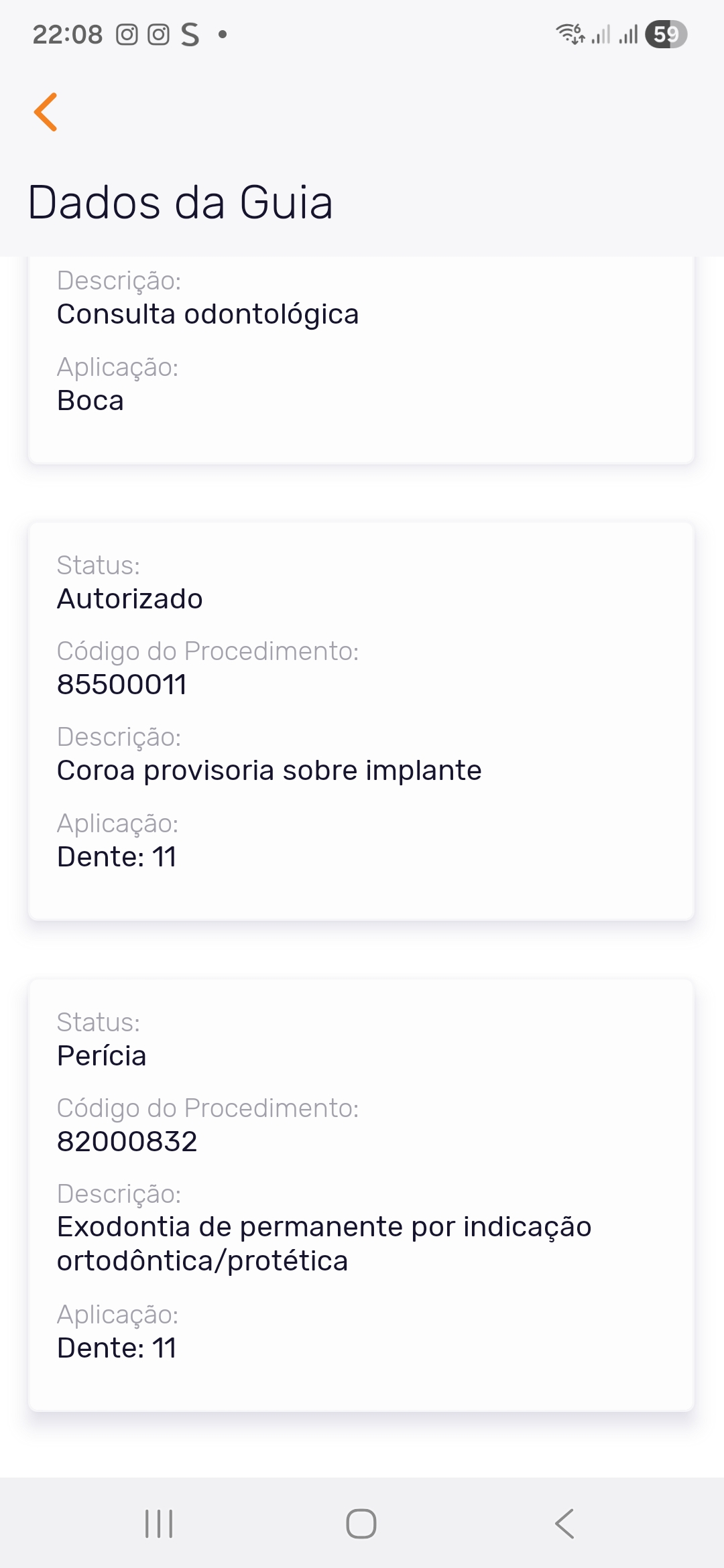Tap the "Dados da Guia" page title
Viewport: 724px width, 1568px height.
tap(180, 202)
